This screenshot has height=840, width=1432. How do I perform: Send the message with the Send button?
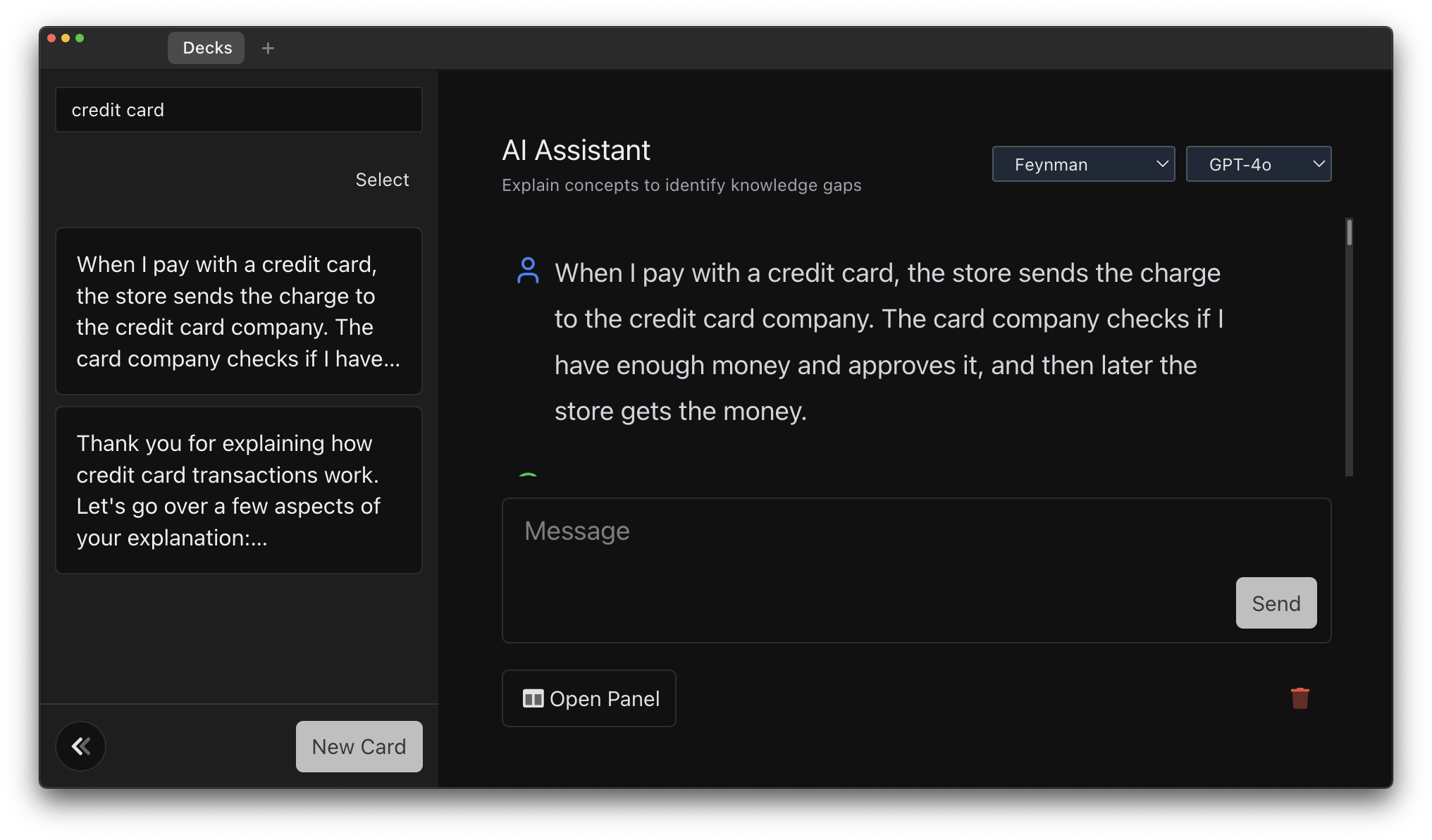1276,603
